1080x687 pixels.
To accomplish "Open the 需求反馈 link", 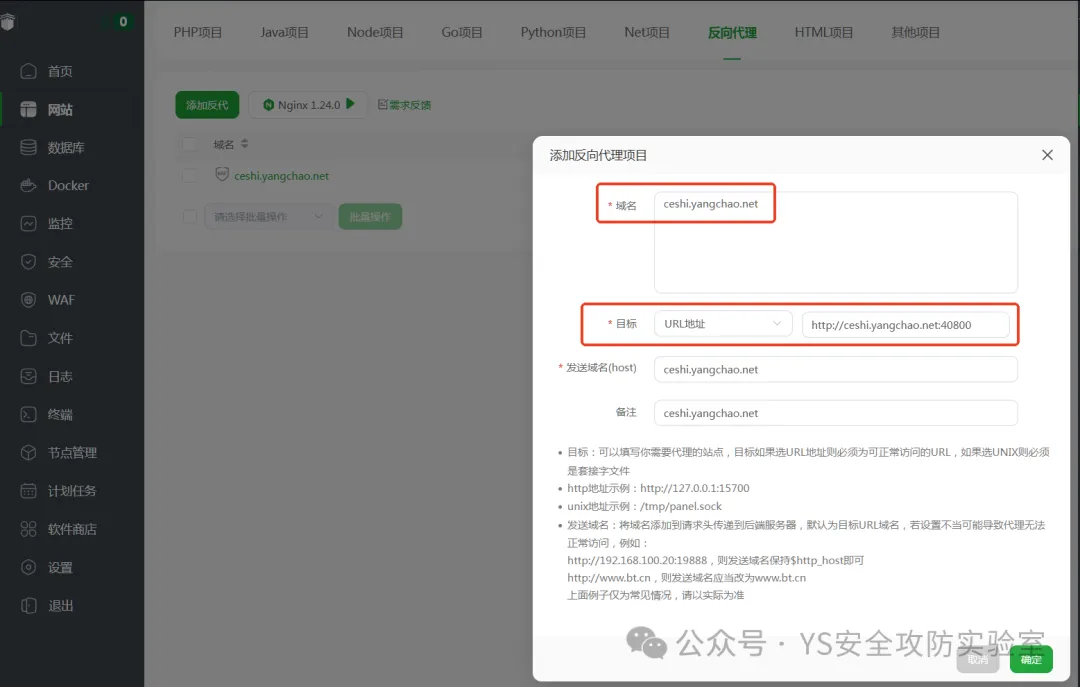I will 410,105.
